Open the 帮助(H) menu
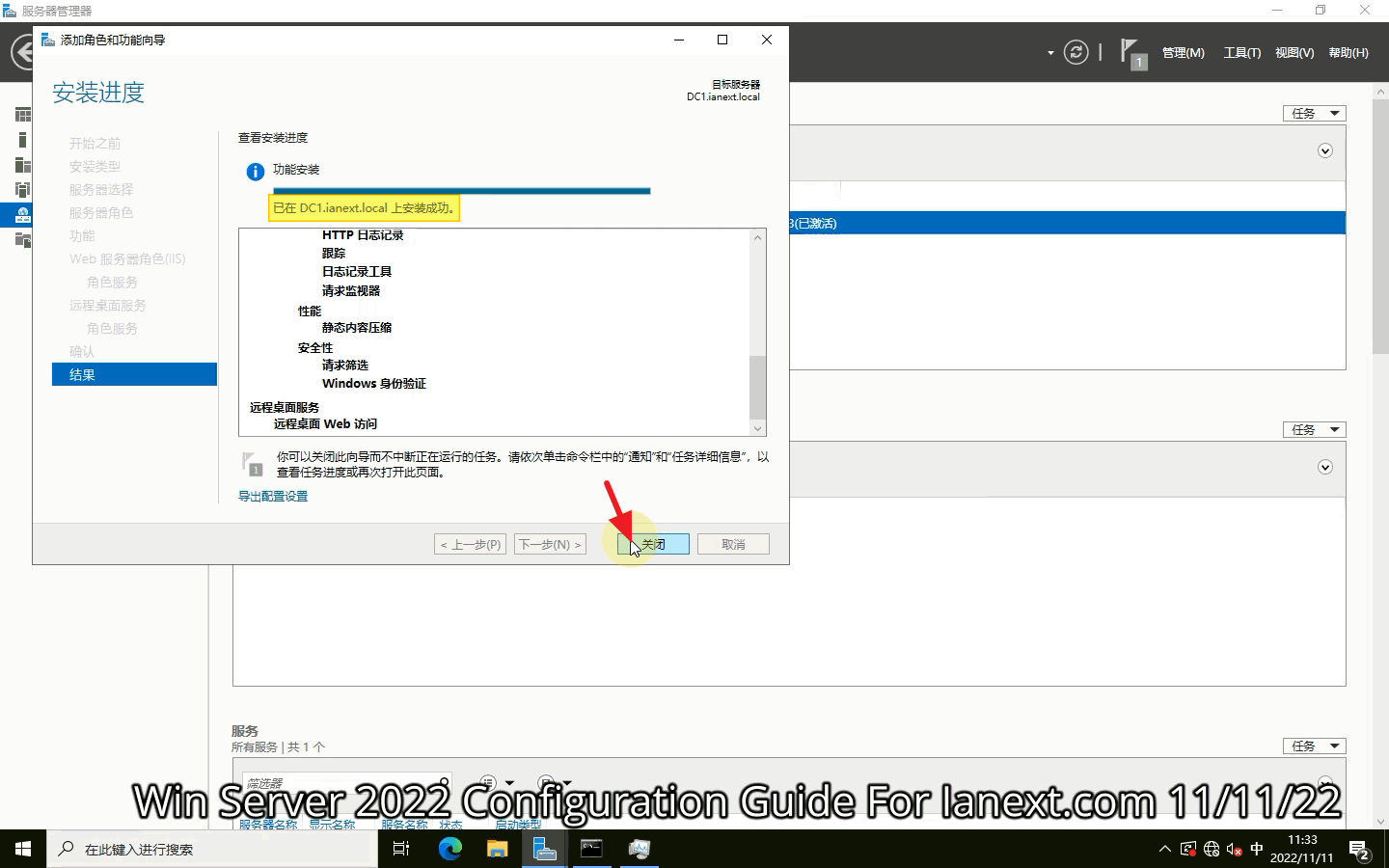The width and height of the screenshot is (1389, 868). point(1348,53)
